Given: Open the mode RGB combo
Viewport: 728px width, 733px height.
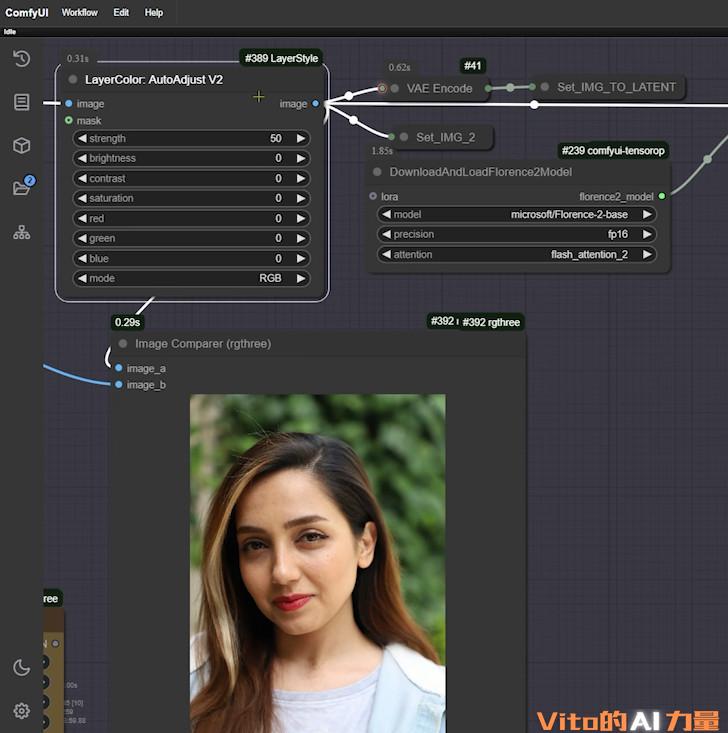Looking at the screenshot, I should (191, 279).
